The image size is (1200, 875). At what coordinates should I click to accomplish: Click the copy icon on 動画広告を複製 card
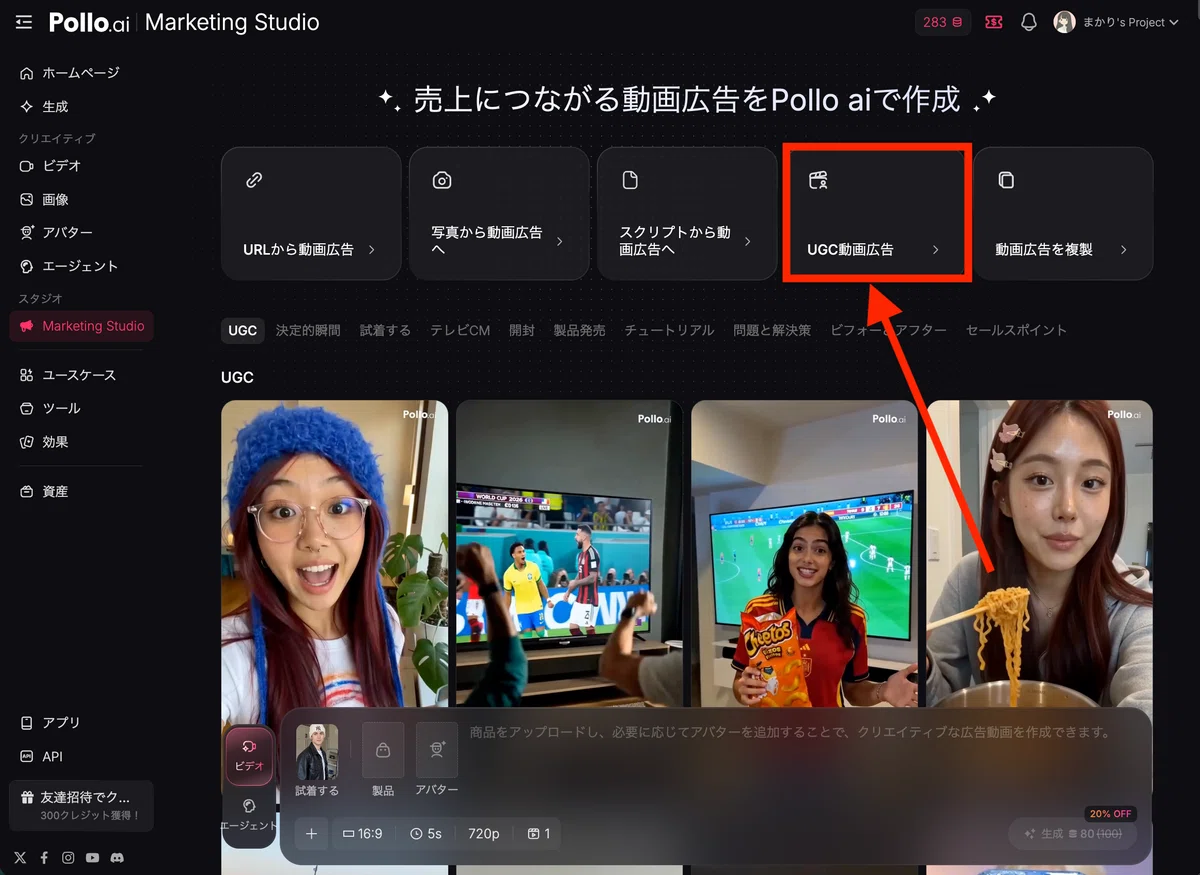coord(1006,180)
